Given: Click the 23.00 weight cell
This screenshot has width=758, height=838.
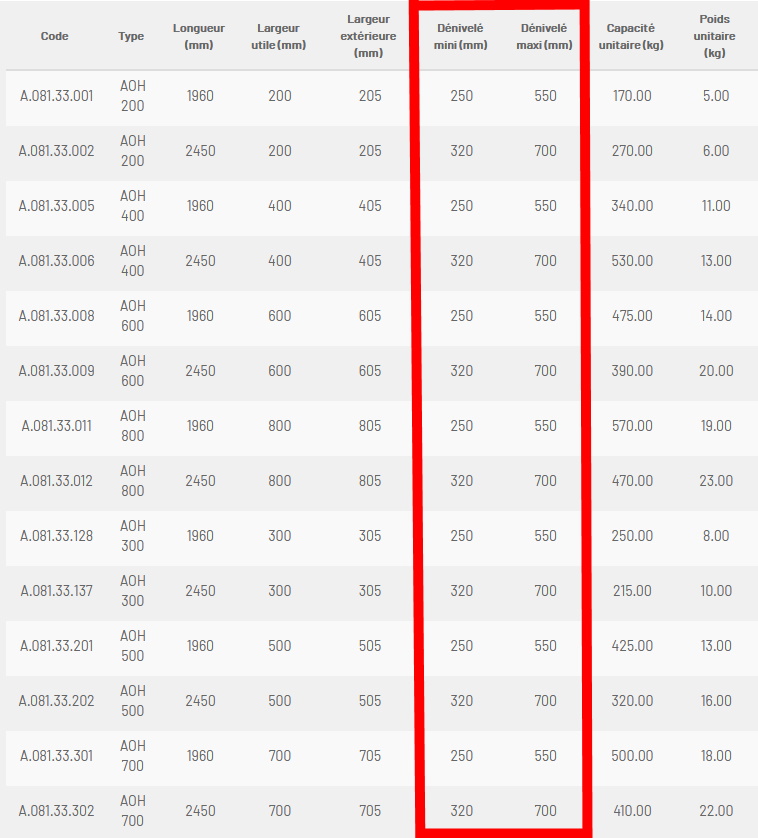Looking at the screenshot, I should (x=716, y=481).
